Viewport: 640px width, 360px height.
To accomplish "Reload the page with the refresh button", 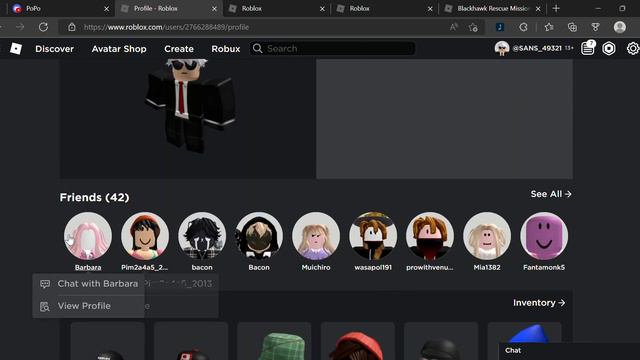I will (x=43, y=27).
